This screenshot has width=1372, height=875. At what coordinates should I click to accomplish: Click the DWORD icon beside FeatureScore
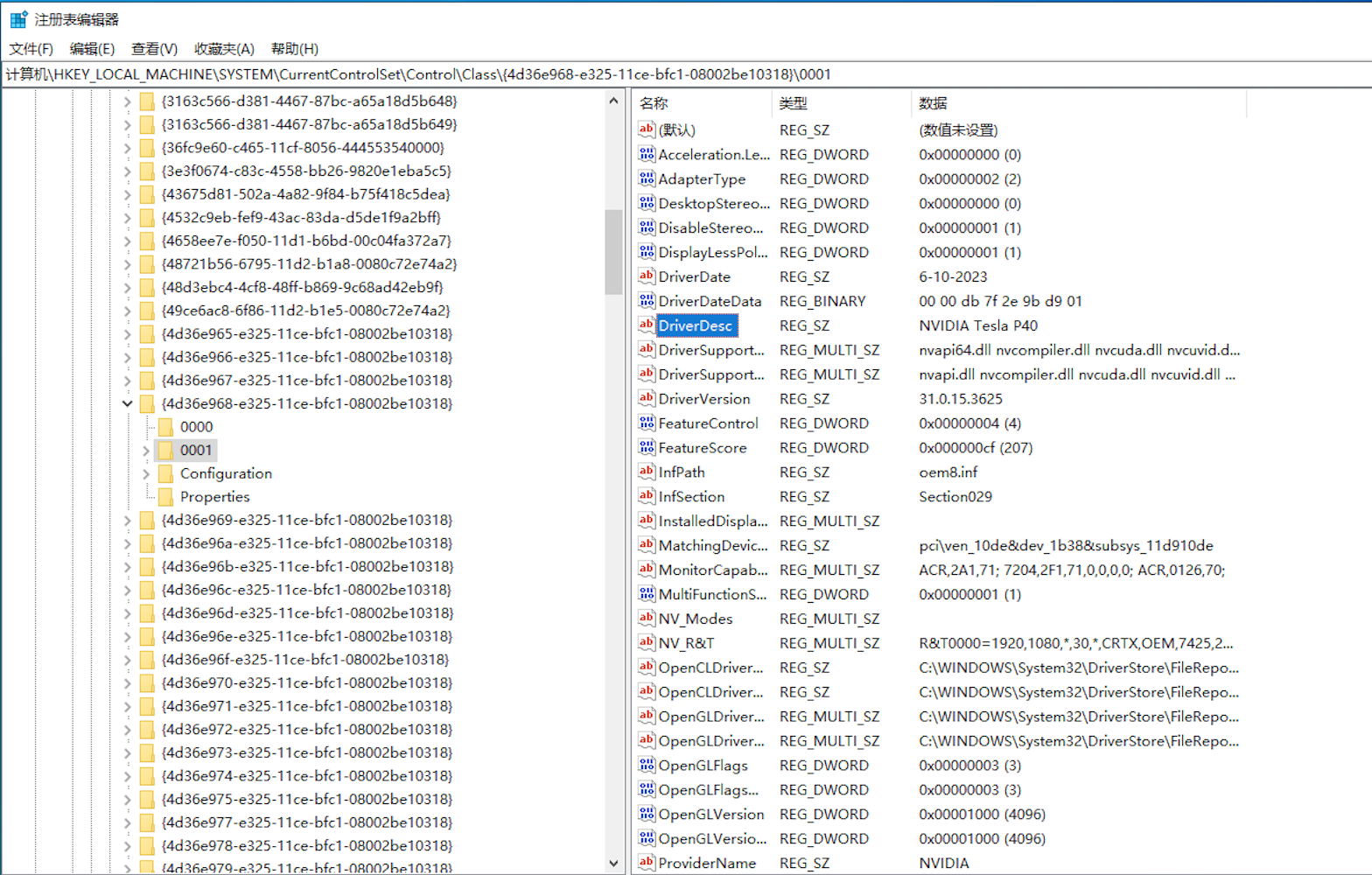point(647,447)
